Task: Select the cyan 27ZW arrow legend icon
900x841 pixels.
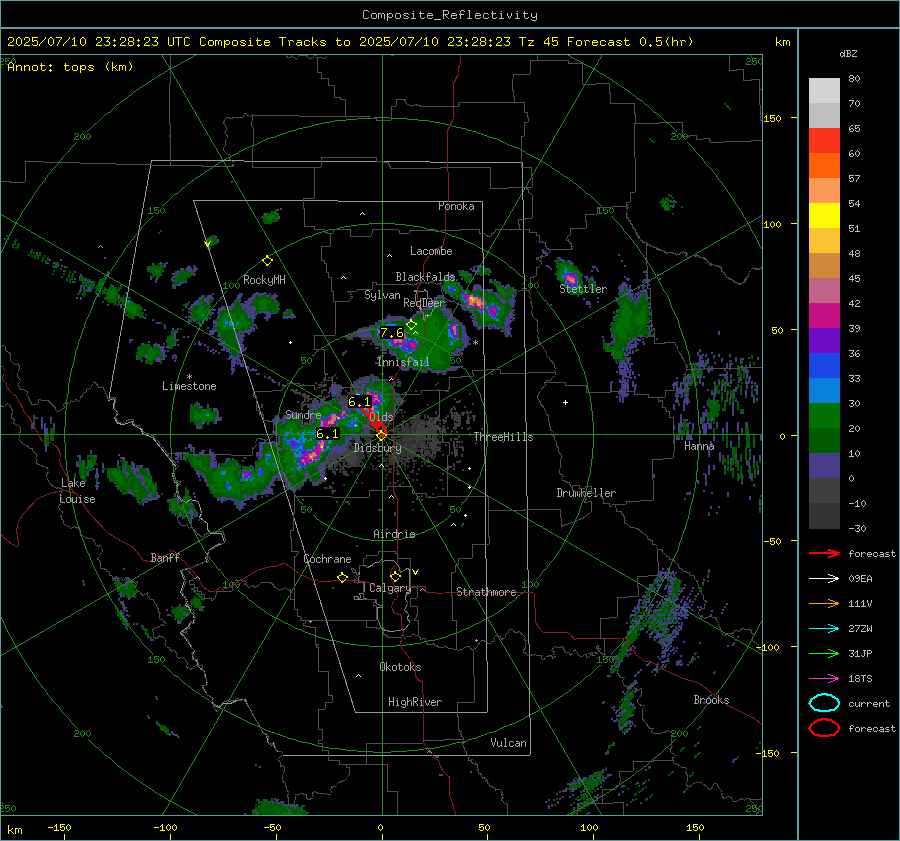Action: [x=824, y=629]
